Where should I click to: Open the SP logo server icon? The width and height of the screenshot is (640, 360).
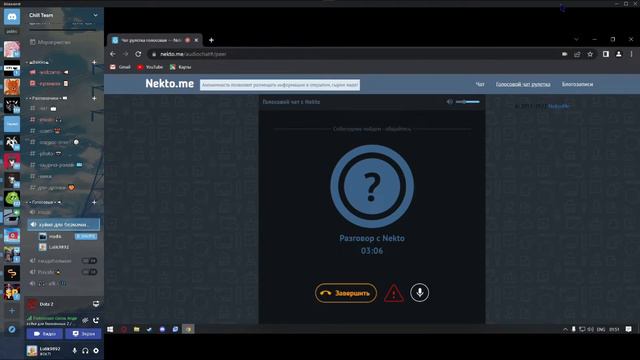(12, 292)
